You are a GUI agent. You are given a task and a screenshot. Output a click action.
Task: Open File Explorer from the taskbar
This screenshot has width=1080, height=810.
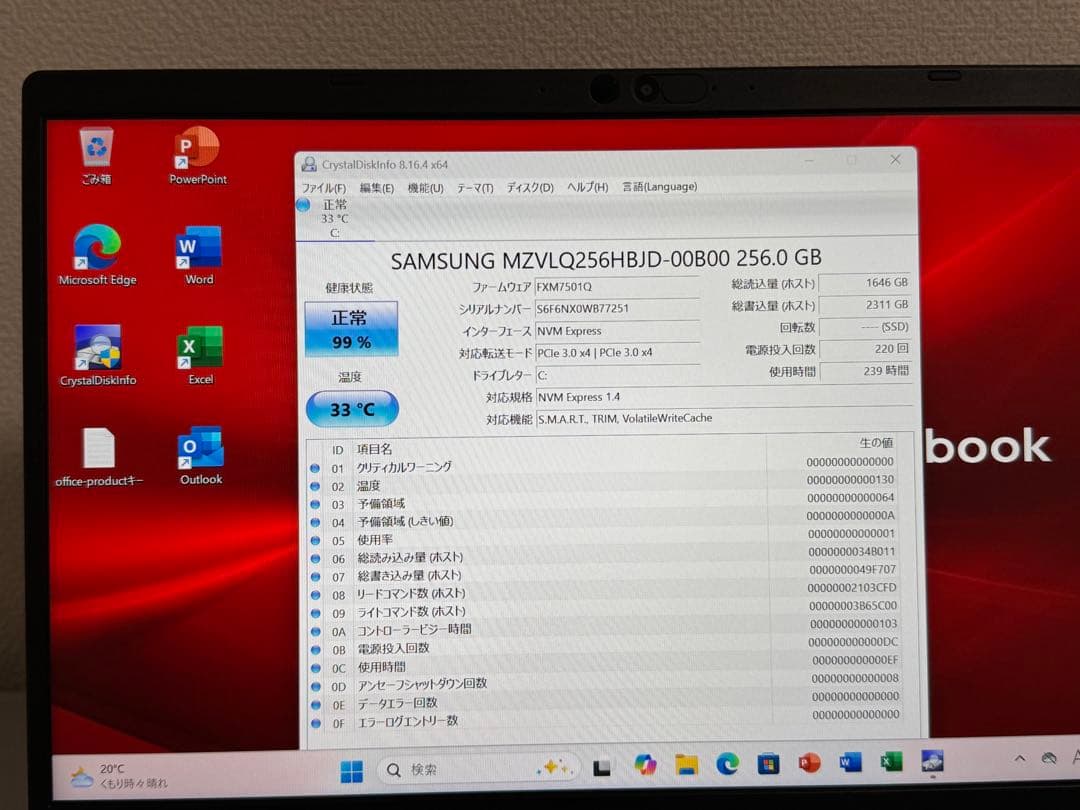(686, 768)
